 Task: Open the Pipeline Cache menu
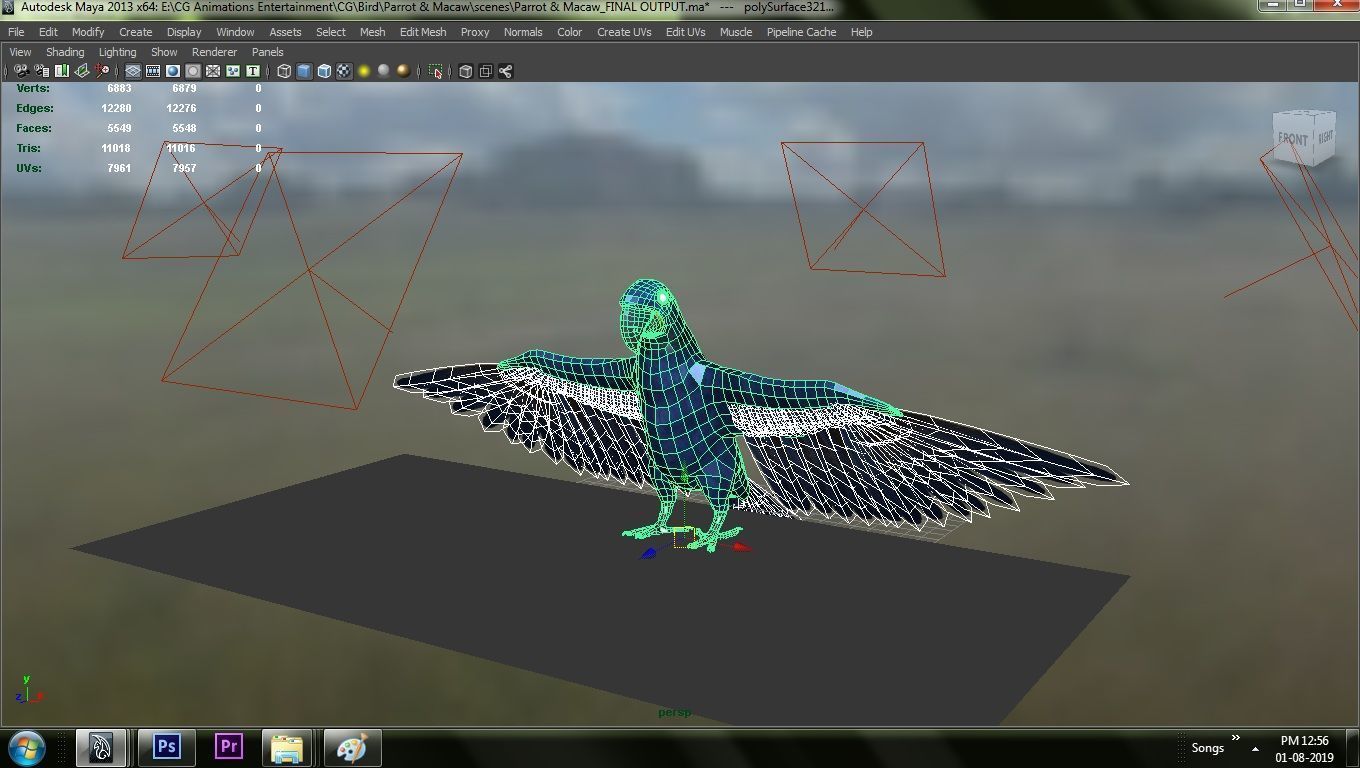coord(801,32)
